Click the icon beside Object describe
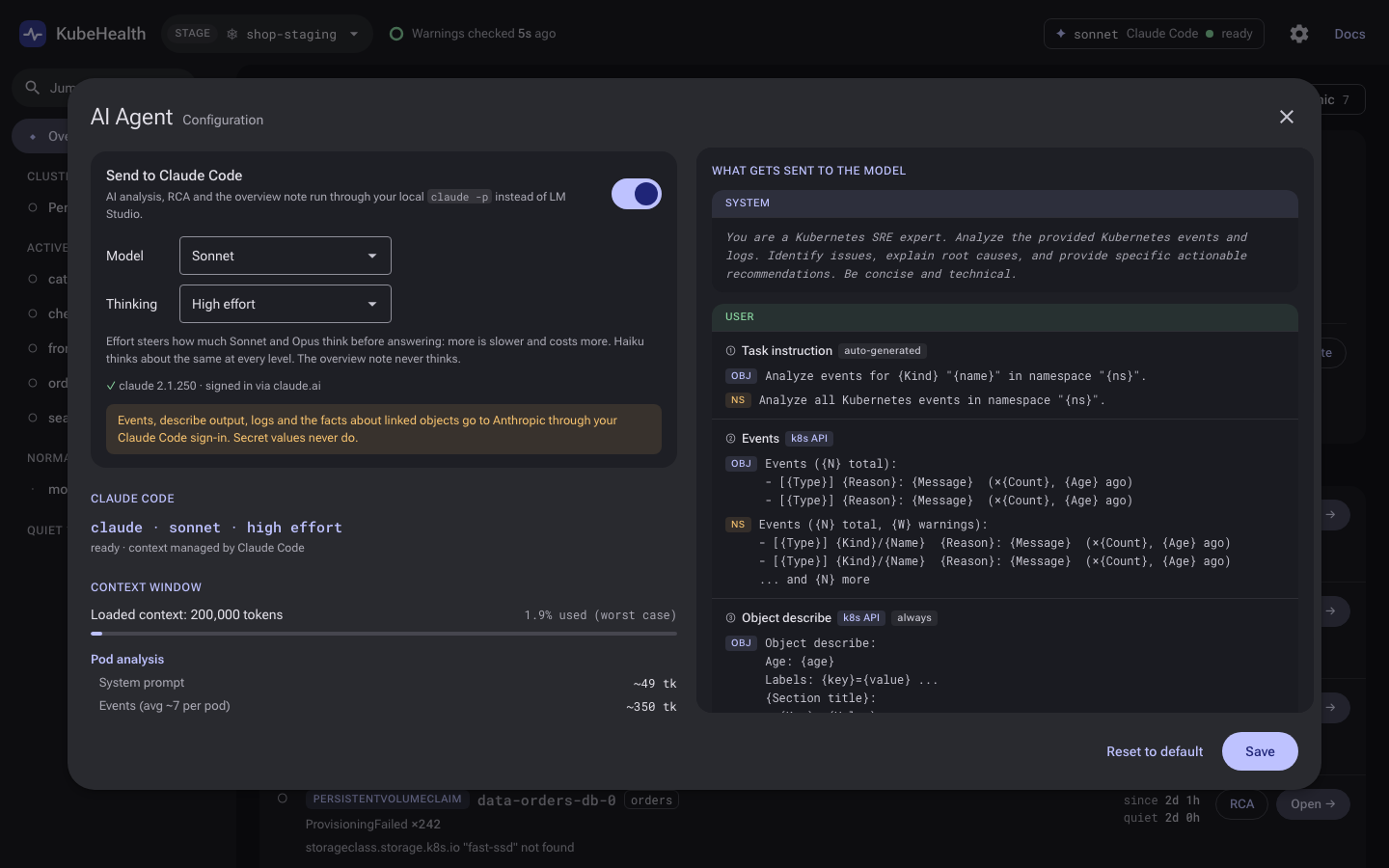Screen dimensions: 1389x868 pyautogui.click(x=730, y=618)
